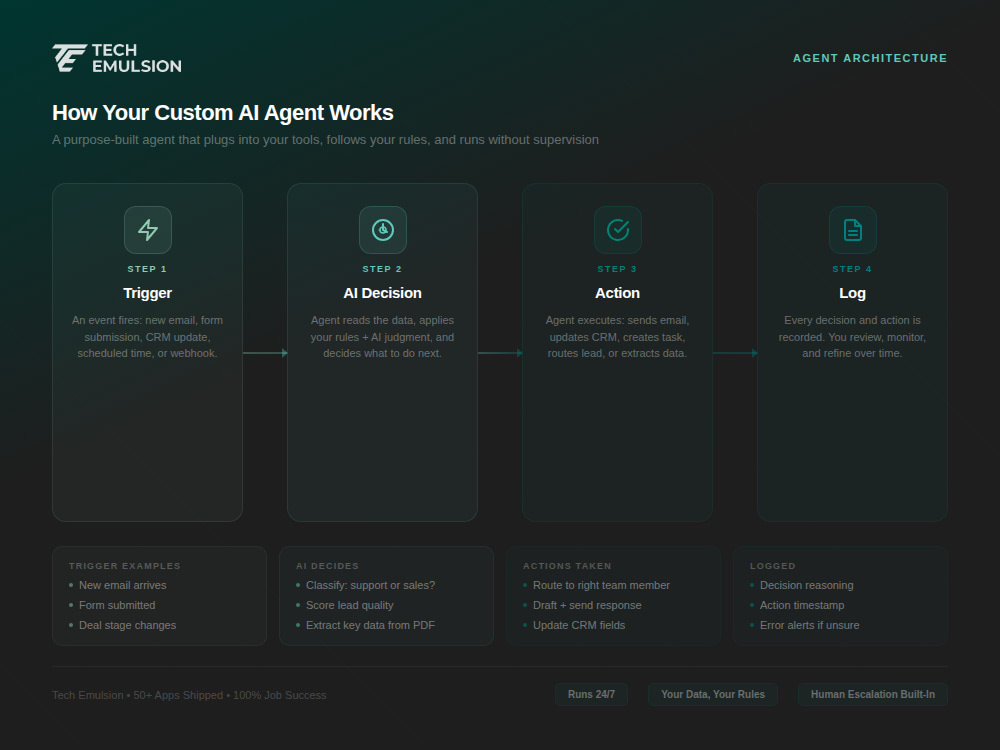Click the Form submitted item
The height and width of the screenshot is (750, 1000).
coord(117,605)
